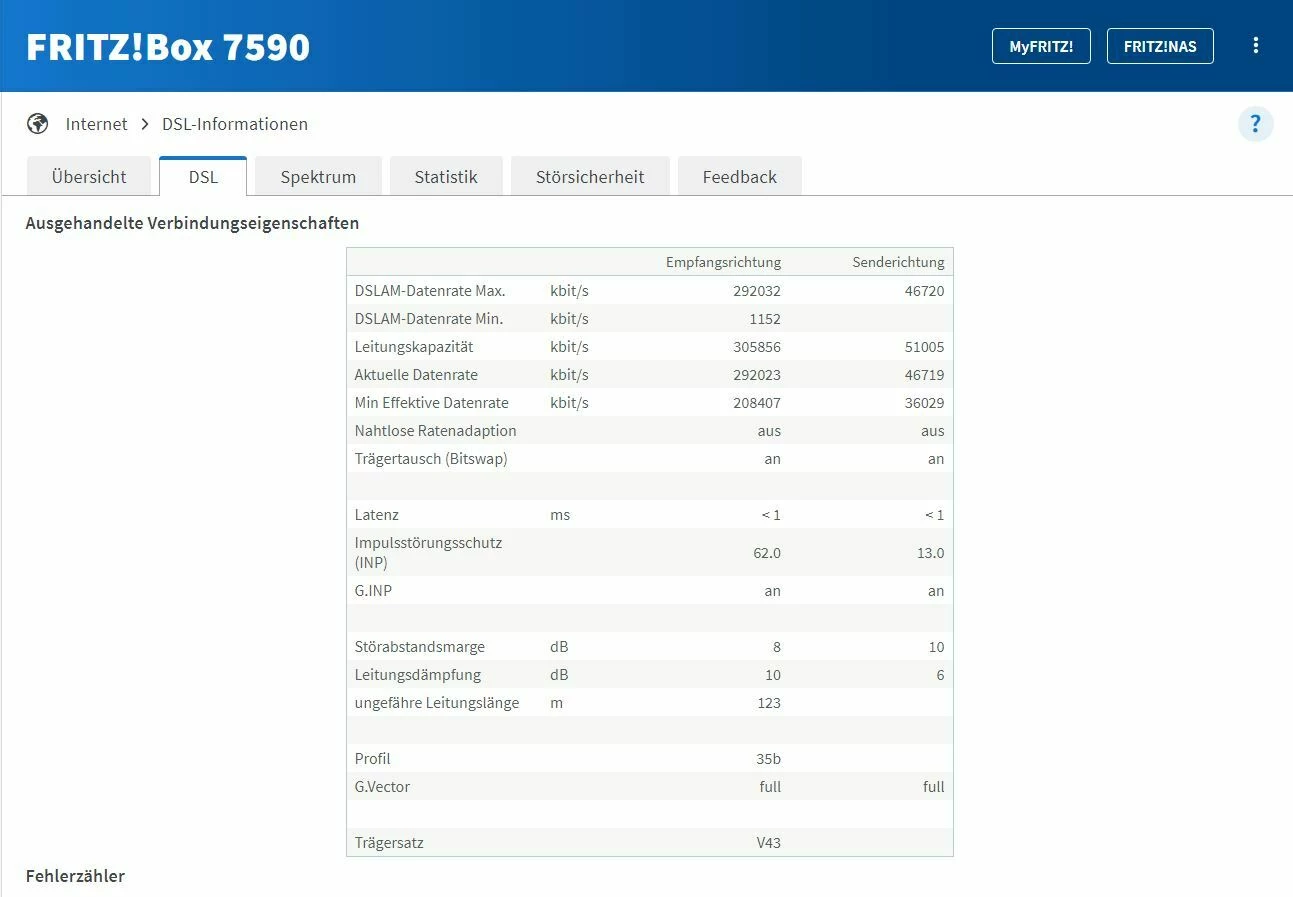The image size is (1293, 897).
Task: Select the Störabstandsmarge receive value 8
Action: [776, 647]
